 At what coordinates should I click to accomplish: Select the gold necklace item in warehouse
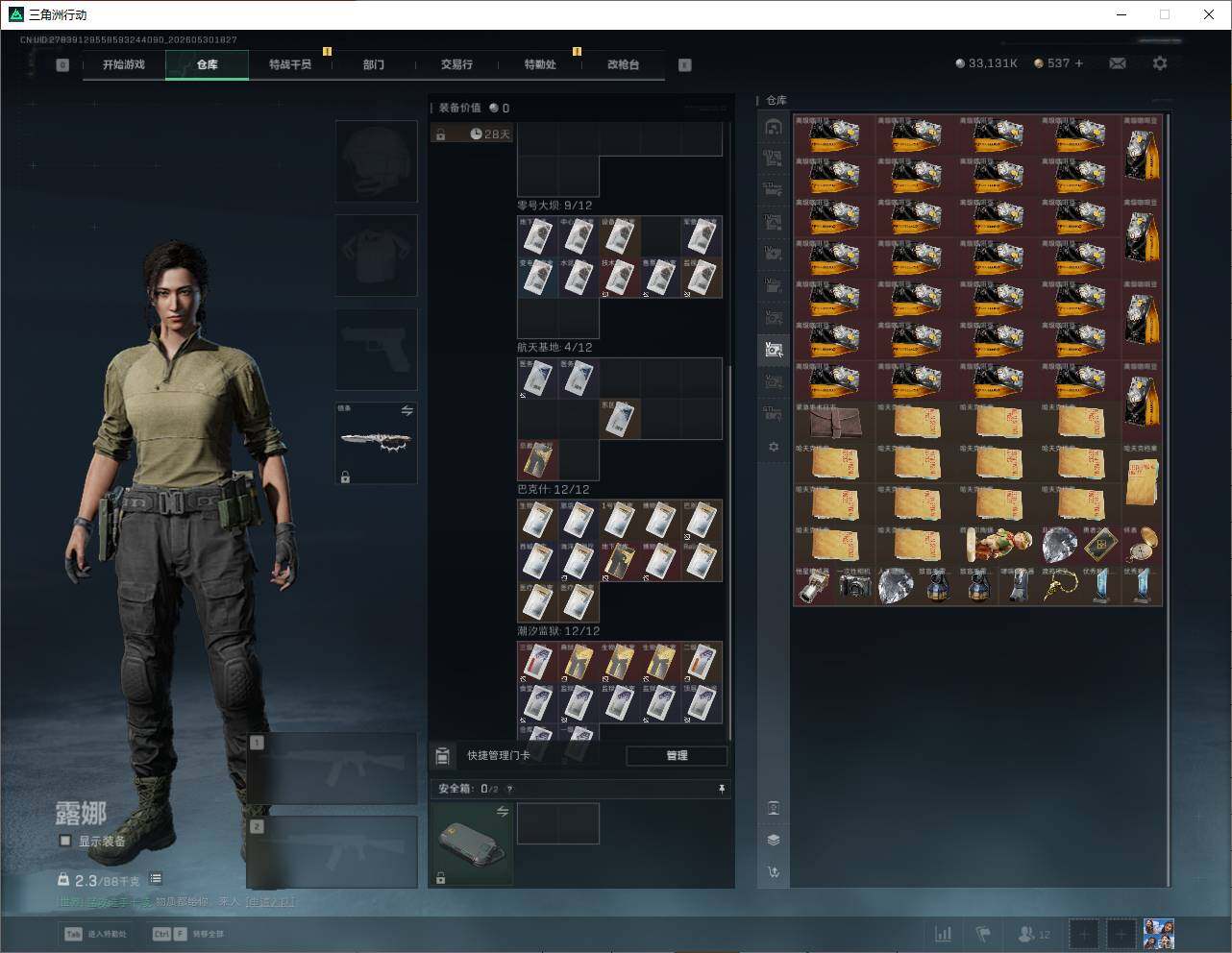tap(1060, 586)
